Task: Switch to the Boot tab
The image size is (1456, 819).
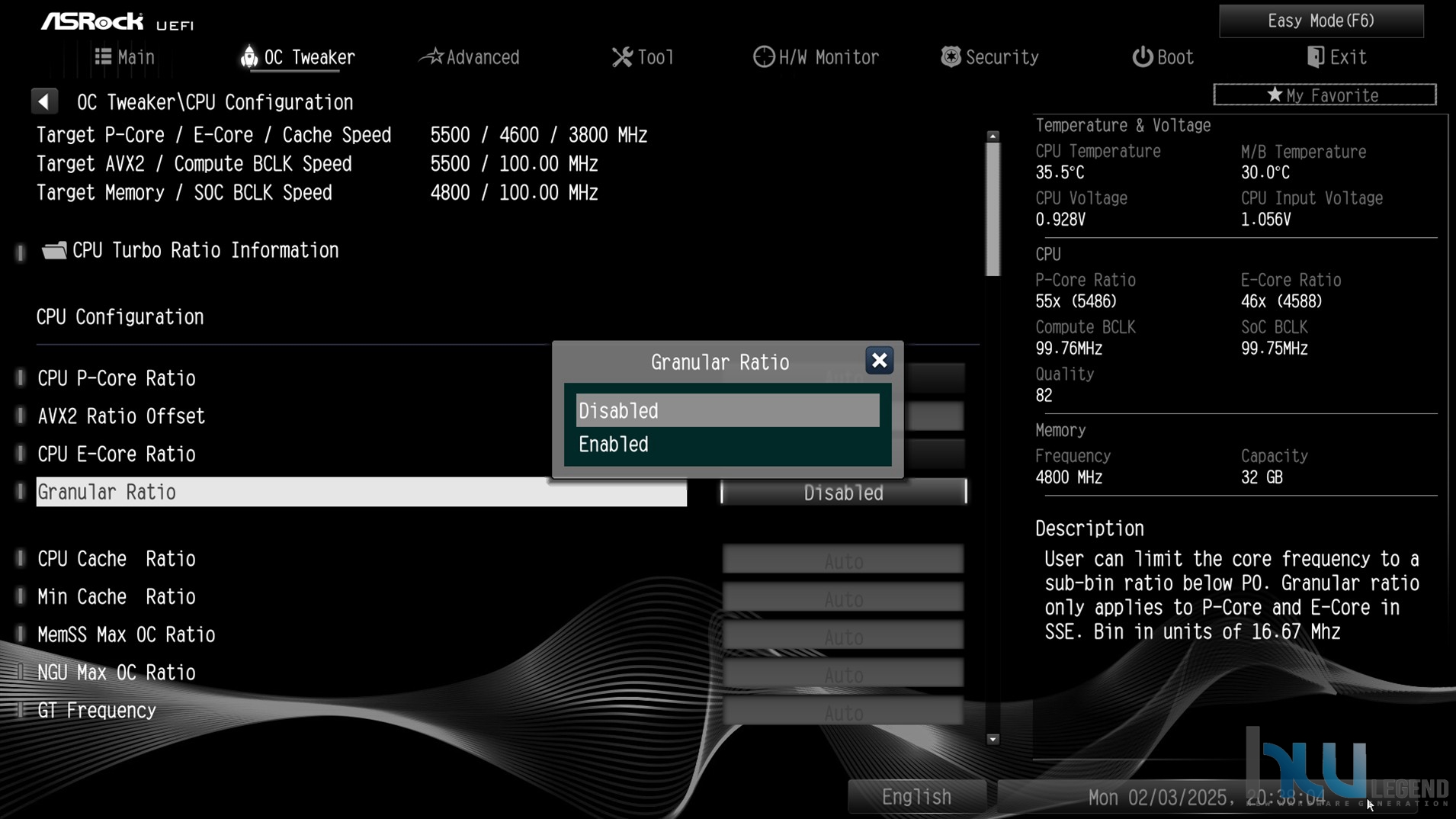Action: tap(1163, 57)
